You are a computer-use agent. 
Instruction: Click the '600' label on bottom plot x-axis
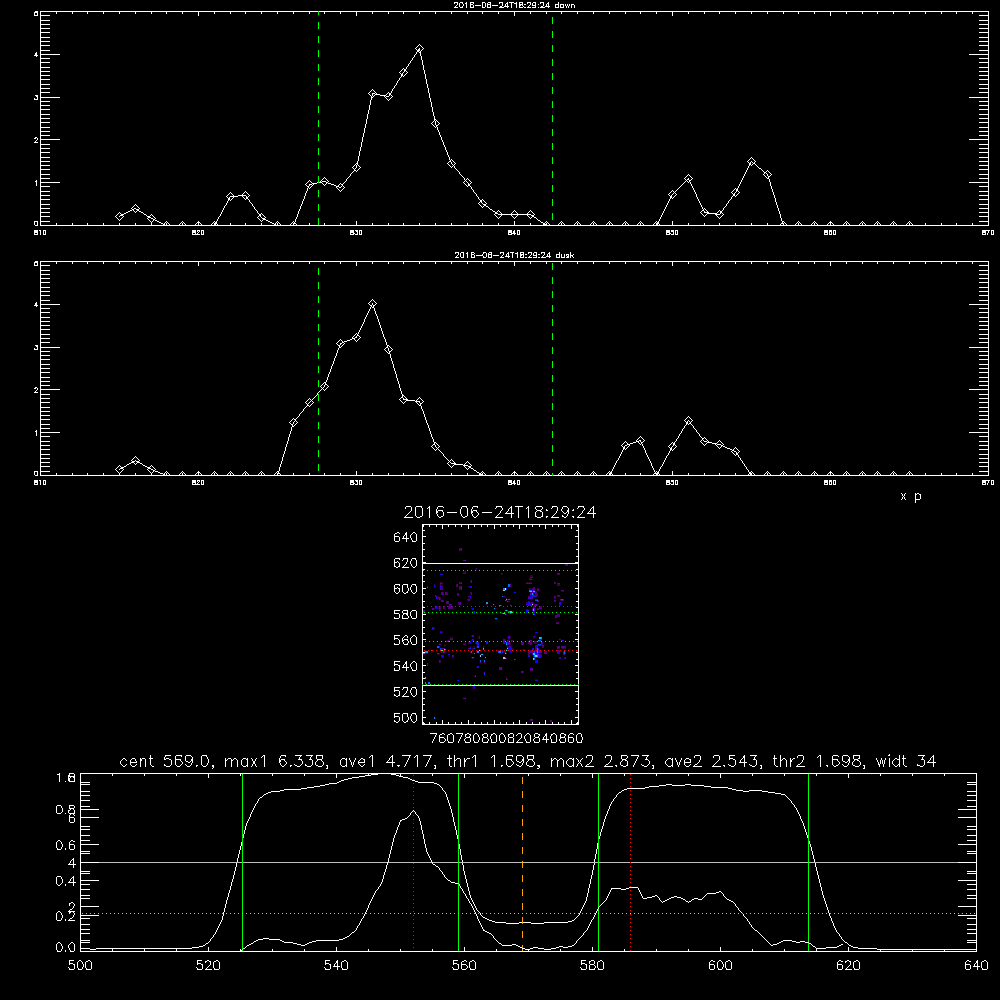point(720,966)
